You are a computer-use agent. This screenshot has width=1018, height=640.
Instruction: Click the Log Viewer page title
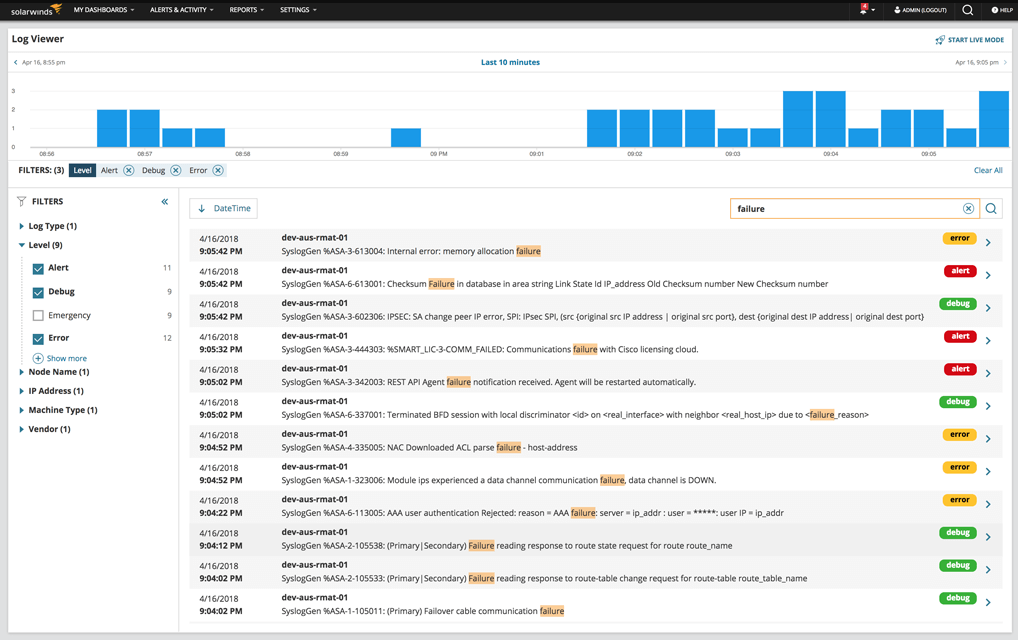tap(38, 39)
